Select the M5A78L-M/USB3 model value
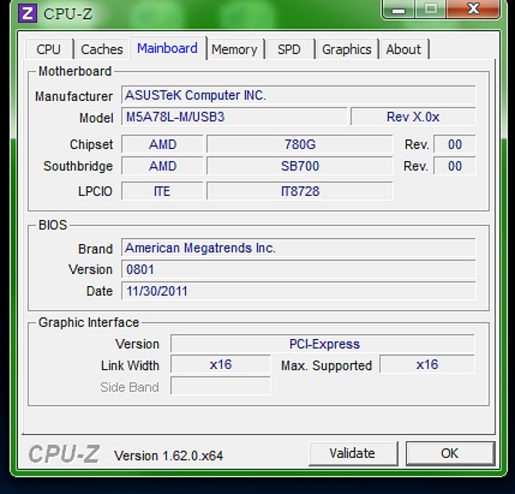 234,117
